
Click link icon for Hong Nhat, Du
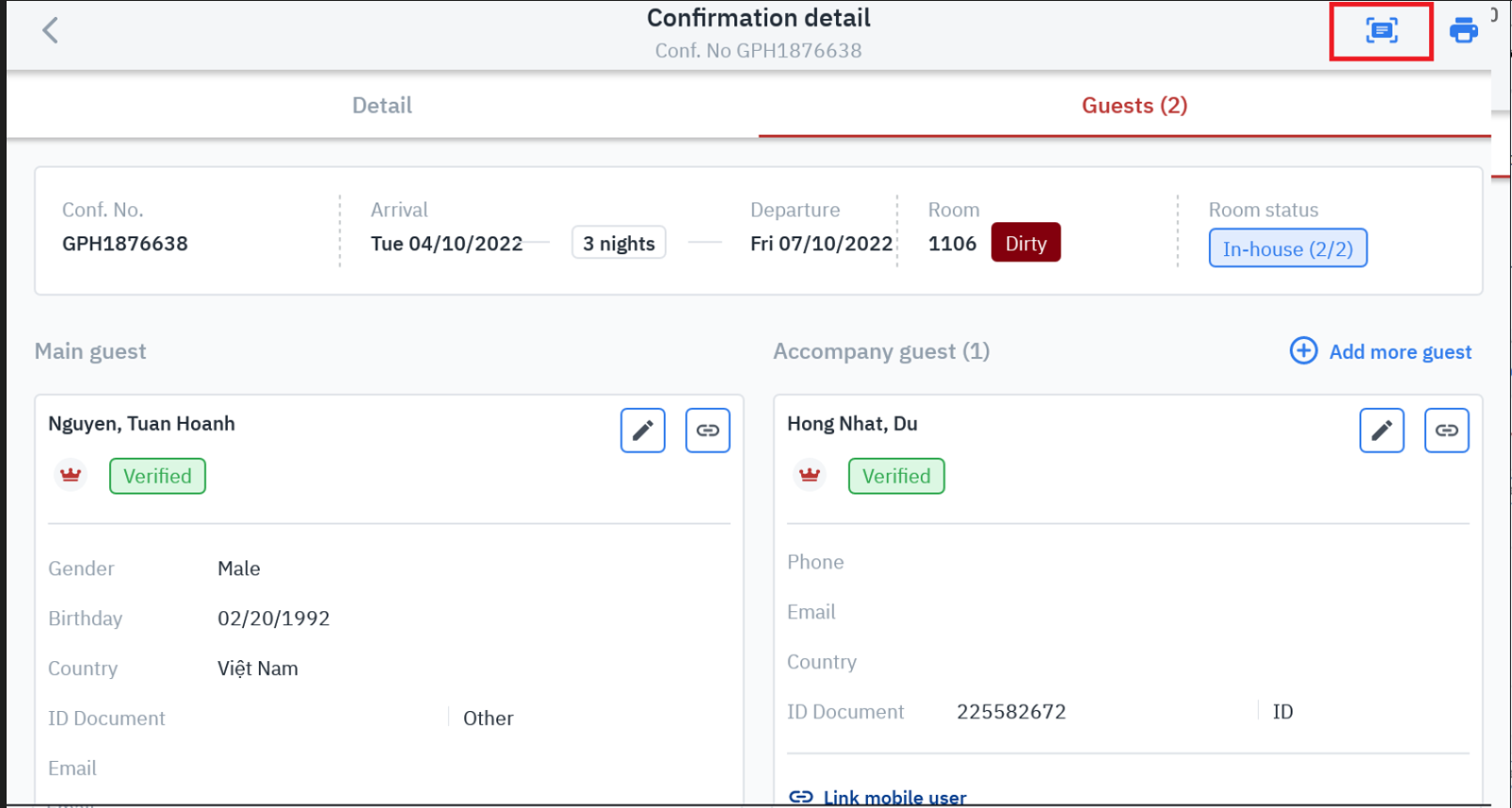coord(1447,430)
